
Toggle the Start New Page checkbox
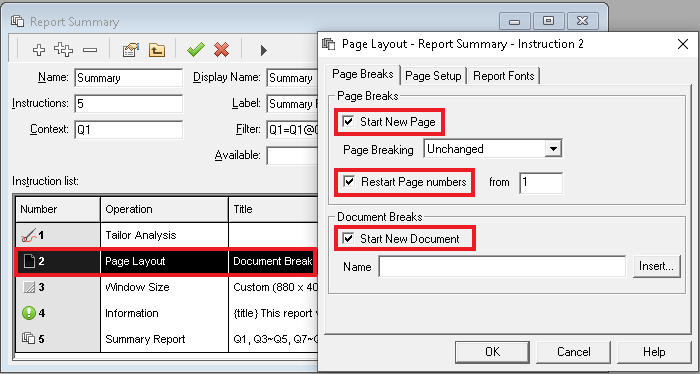point(348,121)
